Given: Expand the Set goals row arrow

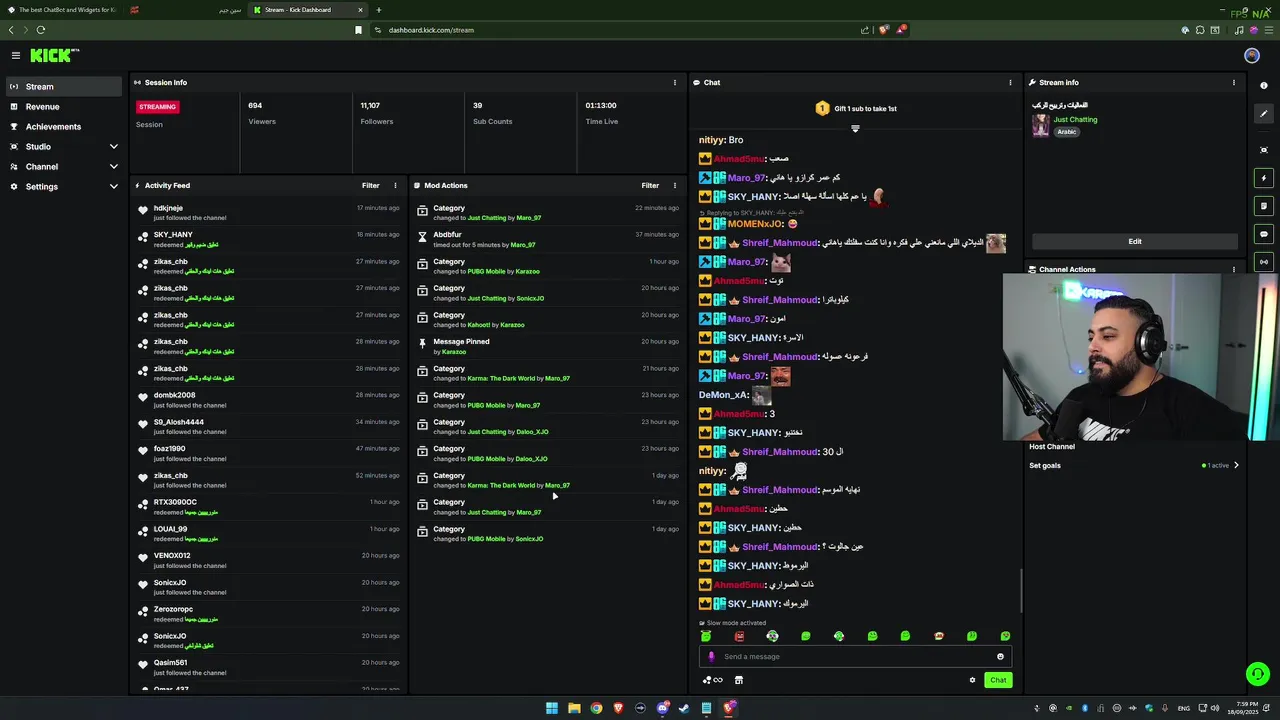Looking at the screenshot, I should pos(1236,465).
